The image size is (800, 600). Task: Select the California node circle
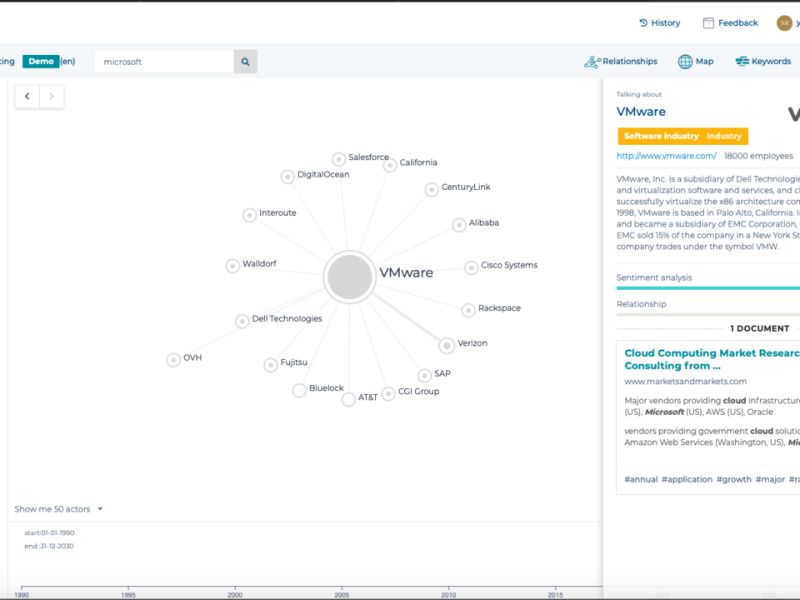390,165
